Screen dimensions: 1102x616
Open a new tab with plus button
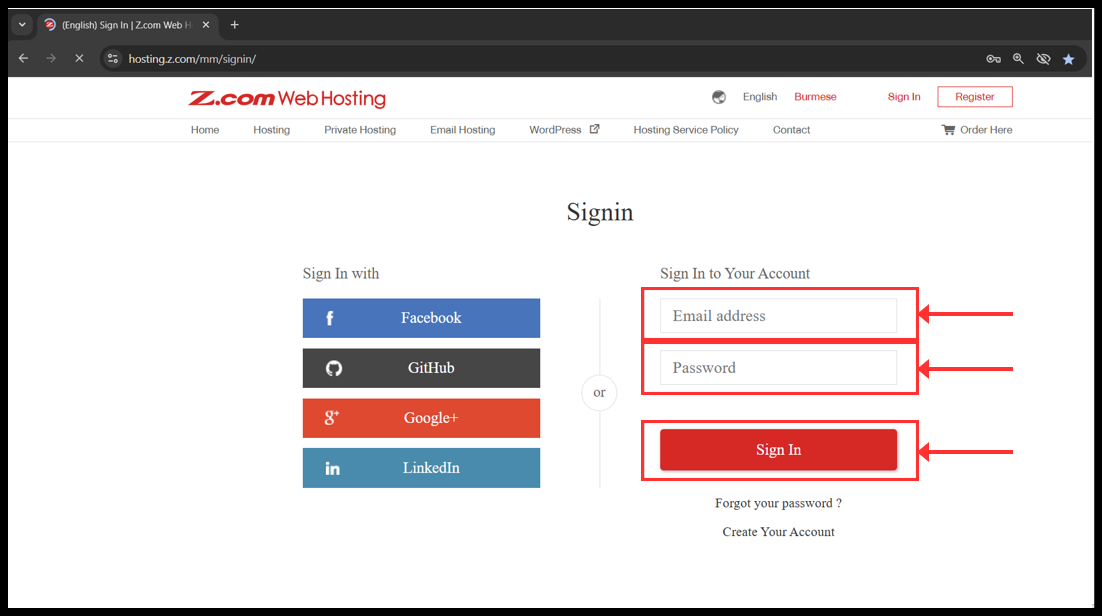pos(235,25)
